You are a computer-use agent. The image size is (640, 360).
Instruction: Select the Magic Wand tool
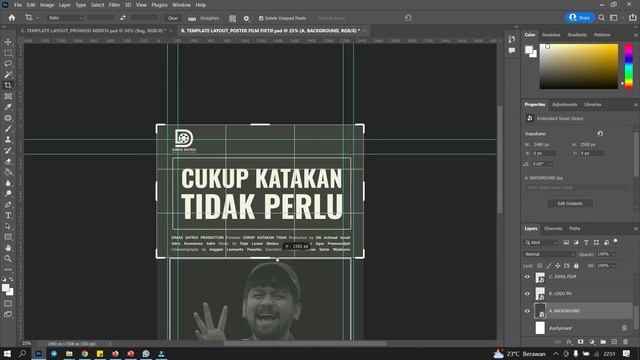pyautogui.click(x=8, y=75)
